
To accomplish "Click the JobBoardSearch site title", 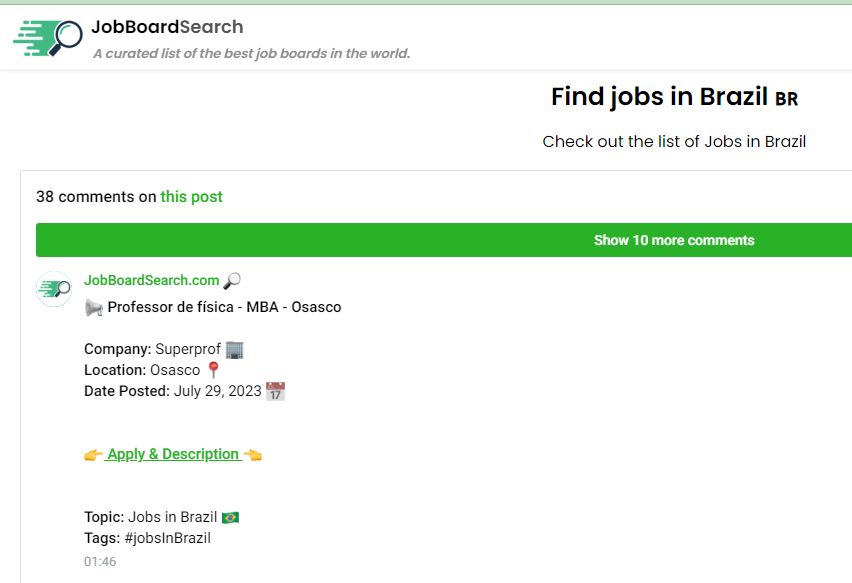I will (x=166, y=27).
